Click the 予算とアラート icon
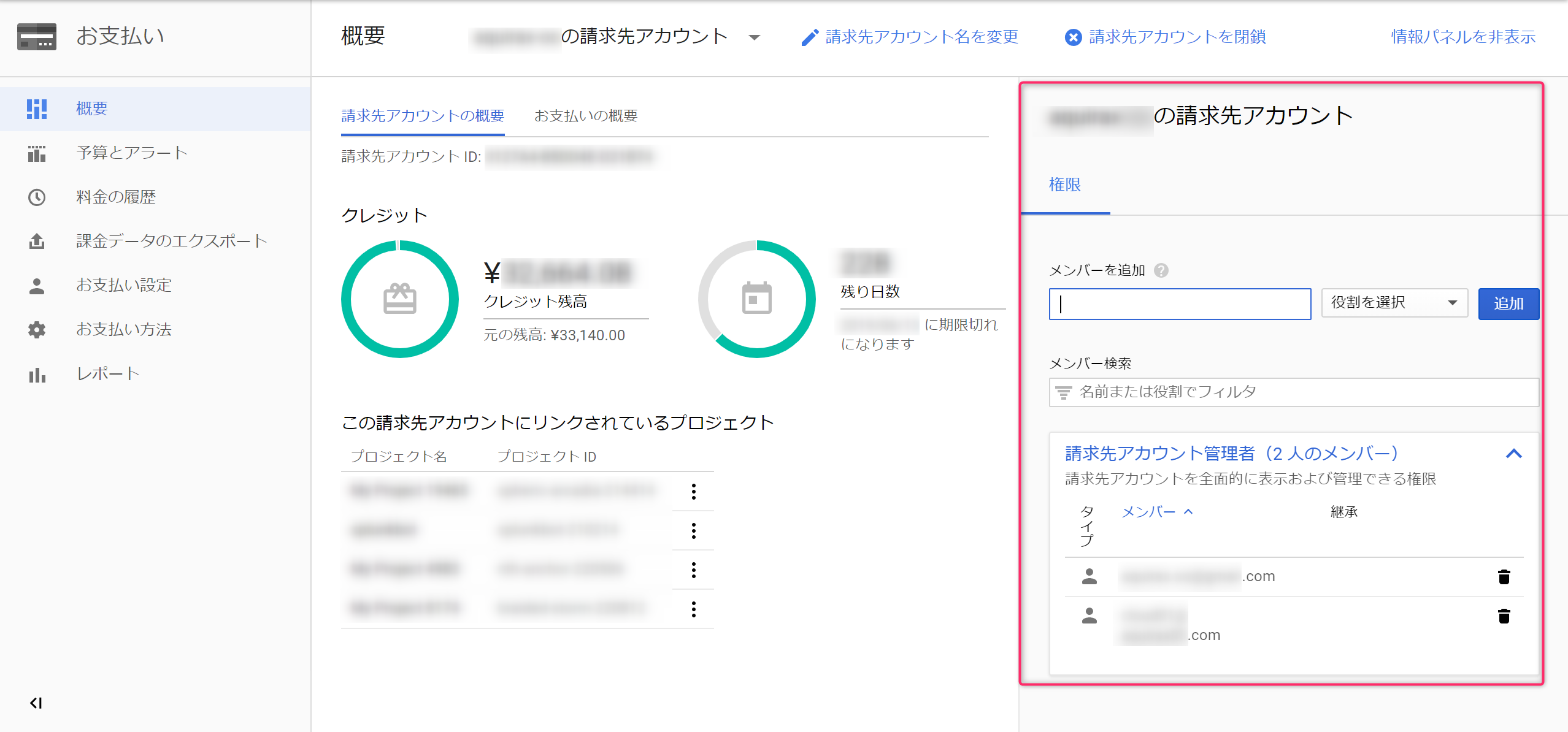The height and width of the screenshot is (732, 1568). pos(37,153)
